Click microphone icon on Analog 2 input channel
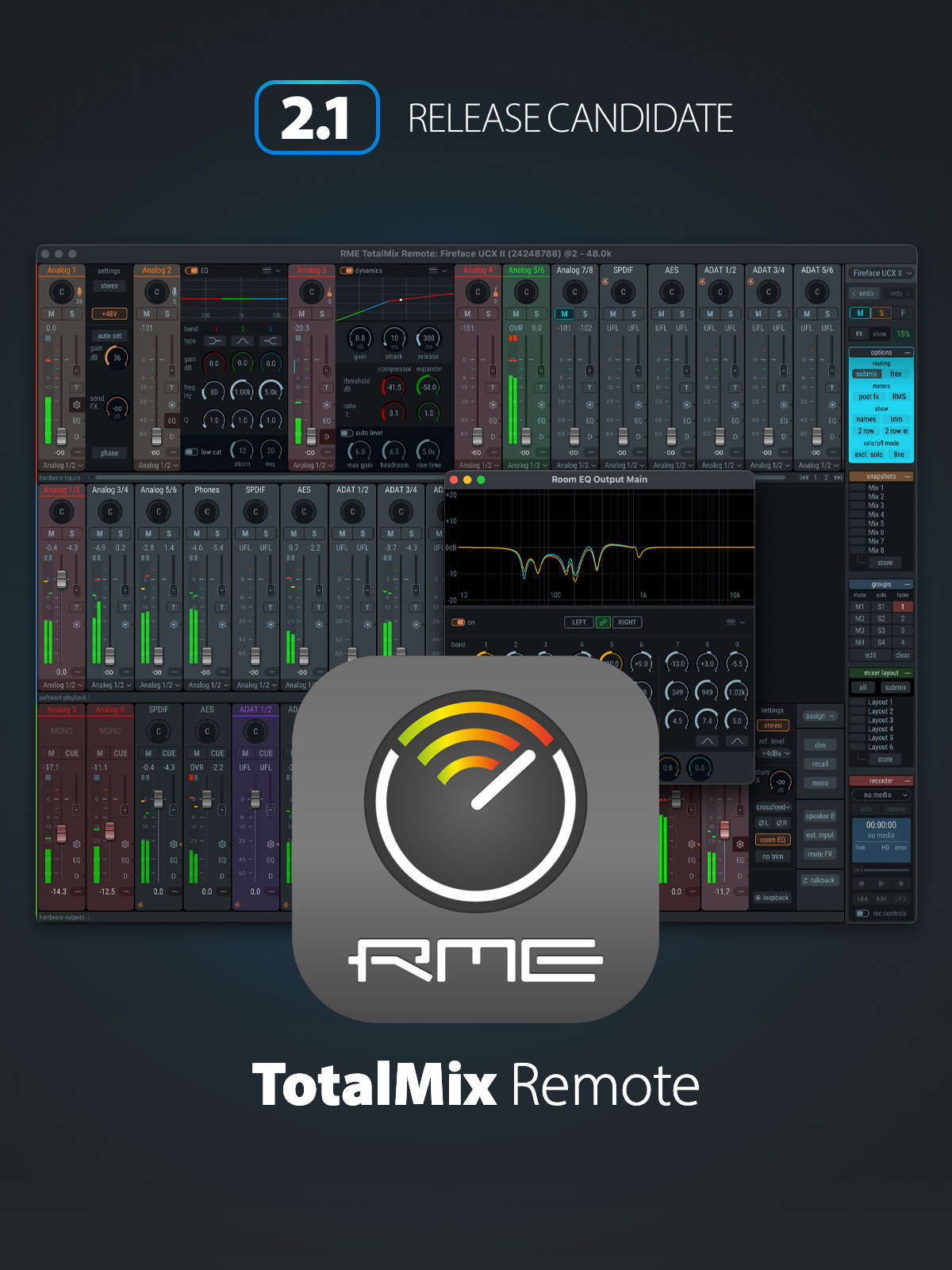The image size is (952, 1270). [175, 292]
